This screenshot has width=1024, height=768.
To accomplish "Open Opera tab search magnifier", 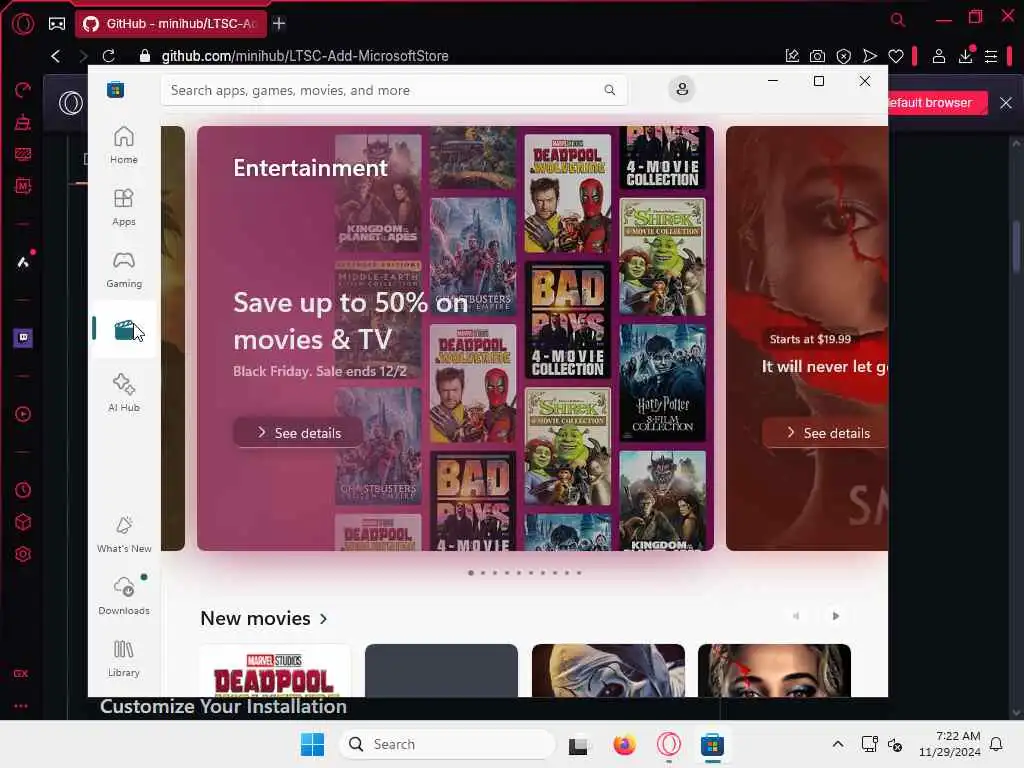I will (898, 20).
